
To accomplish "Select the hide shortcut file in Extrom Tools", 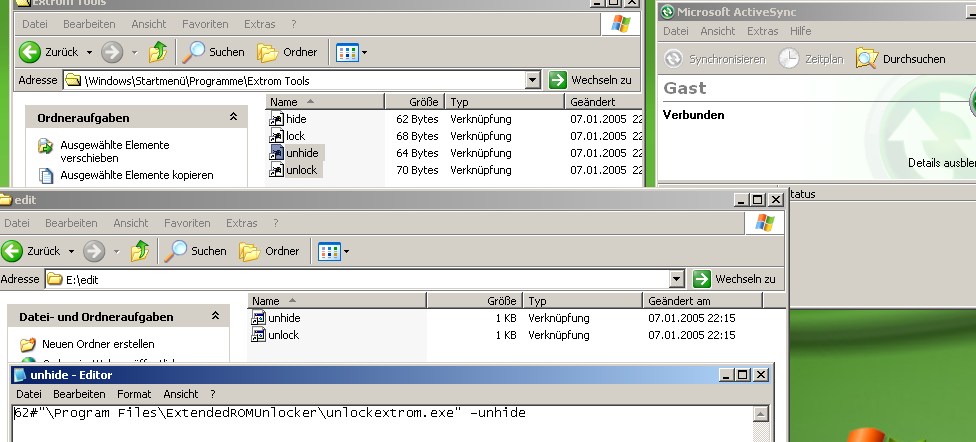I will pyautogui.click(x=296, y=119).
